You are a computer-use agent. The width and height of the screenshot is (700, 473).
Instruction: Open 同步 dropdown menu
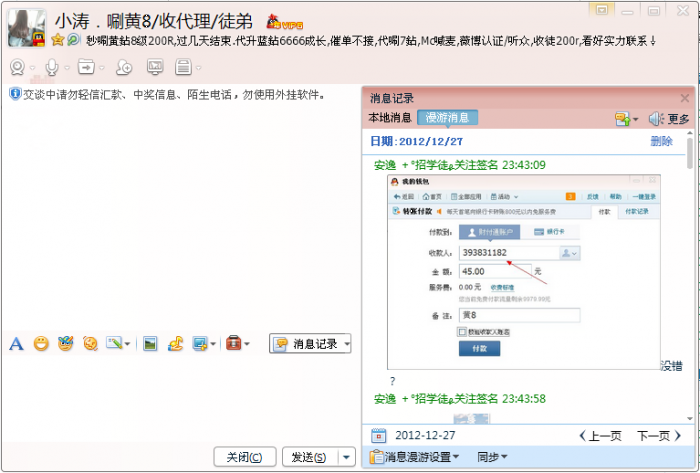pyautogui.click(x=492, y=457)
